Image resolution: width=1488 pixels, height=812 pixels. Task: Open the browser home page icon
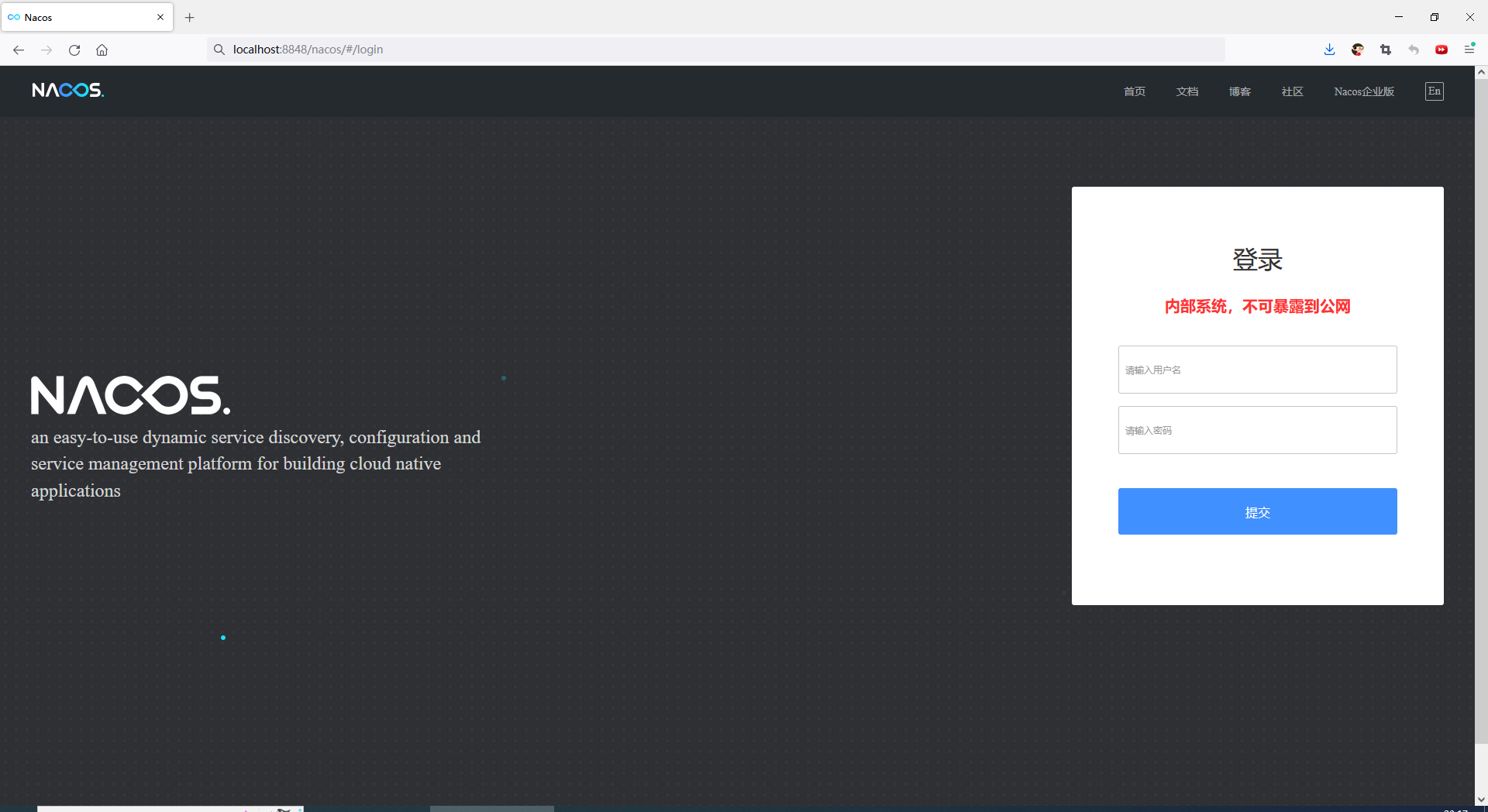tap(102, 50)
